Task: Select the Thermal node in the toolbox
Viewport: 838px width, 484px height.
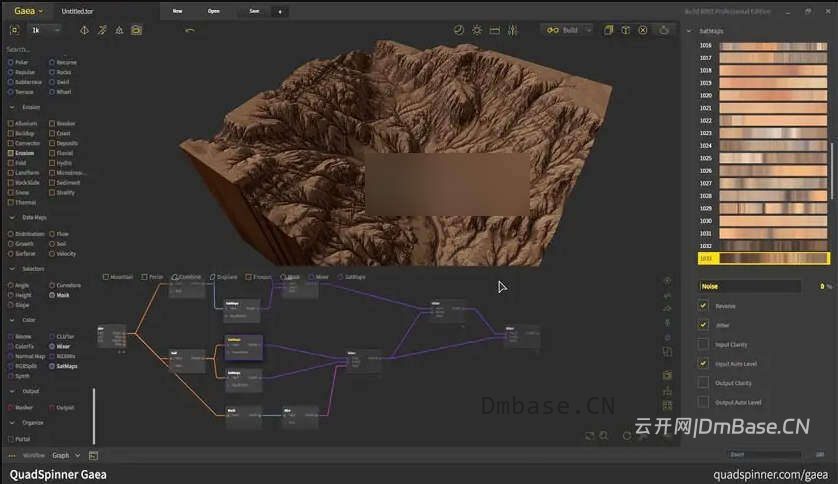Action: point(22,202)
